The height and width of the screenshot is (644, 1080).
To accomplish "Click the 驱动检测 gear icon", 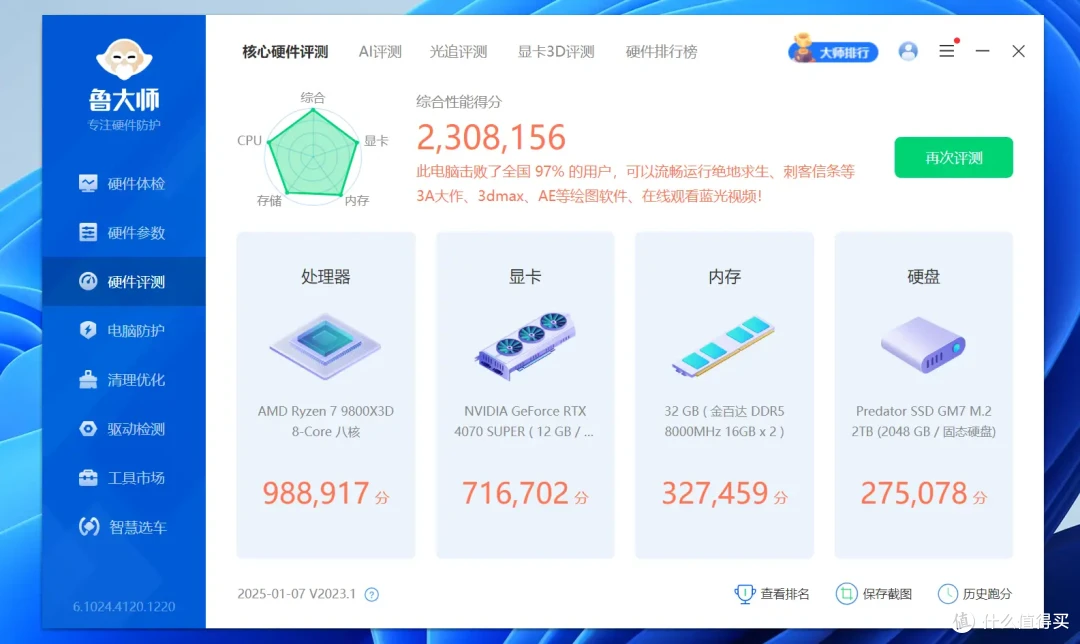I will click(88, 429).
